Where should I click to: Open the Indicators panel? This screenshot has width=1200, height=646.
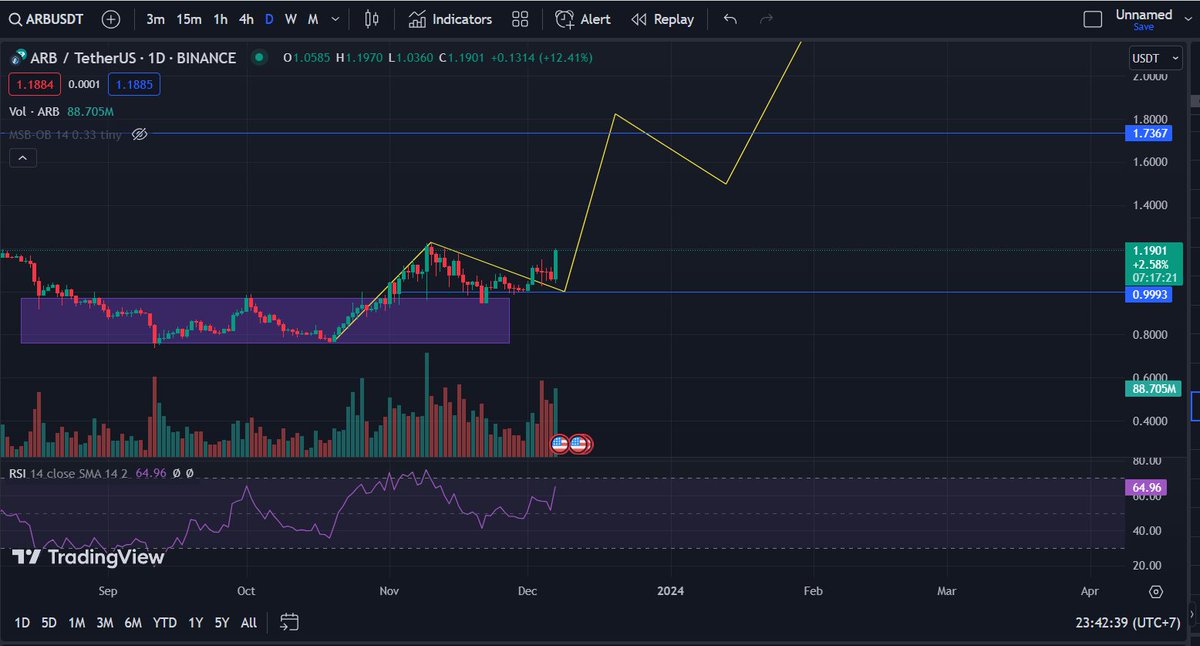point(449,19)
